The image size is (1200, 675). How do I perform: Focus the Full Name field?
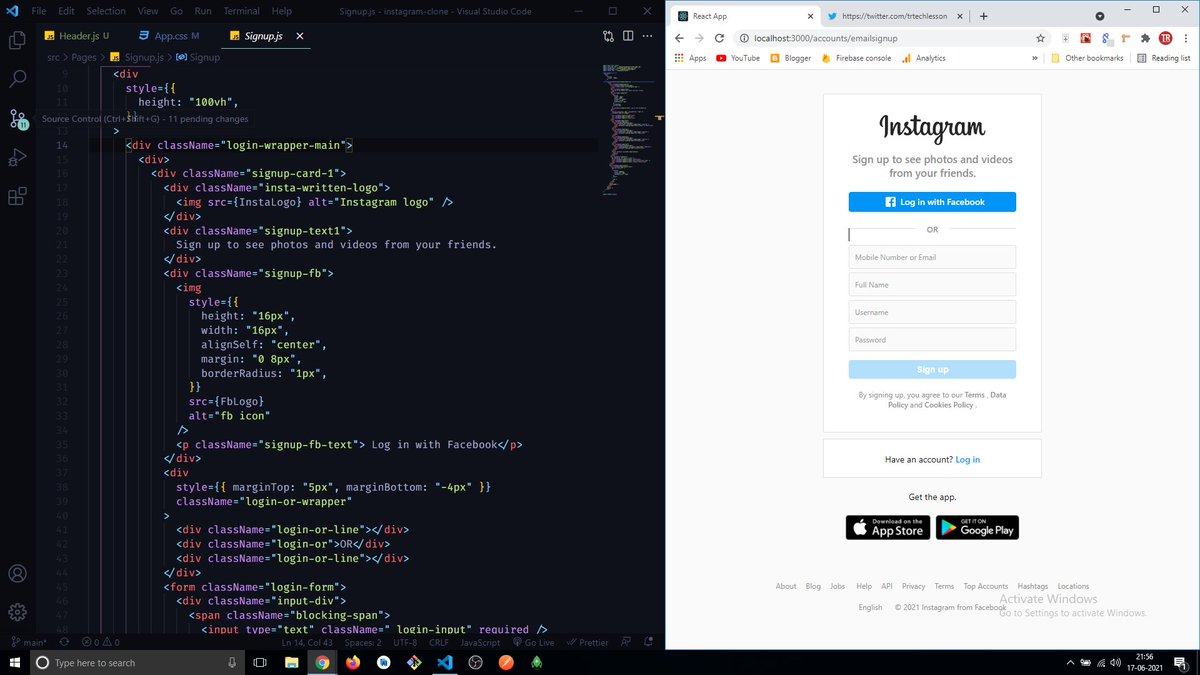[x=932, y=284]
